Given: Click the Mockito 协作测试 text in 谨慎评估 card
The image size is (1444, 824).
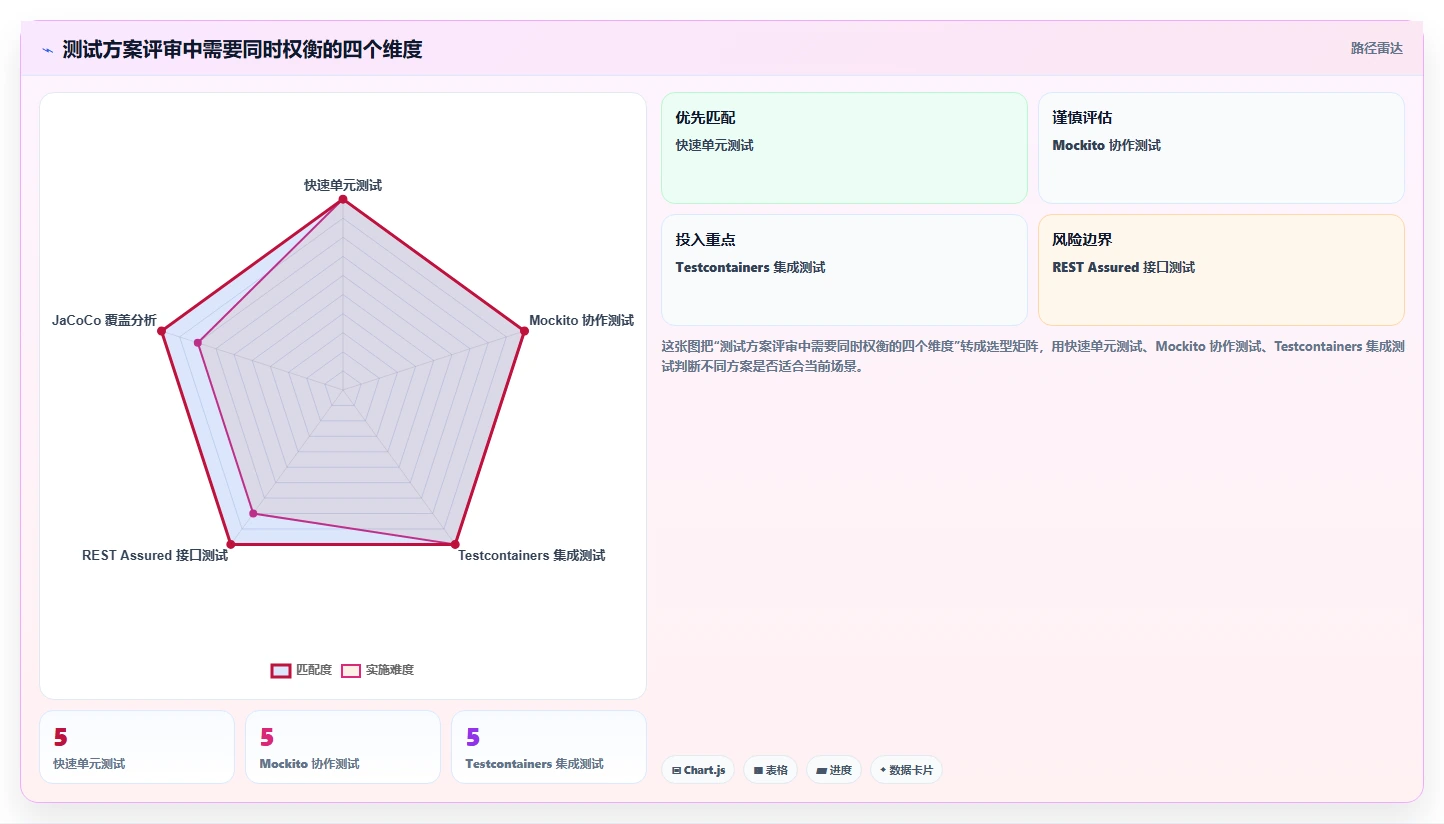Looking at the screenshot, I should pyautogui.click(x=1106, y=145).
